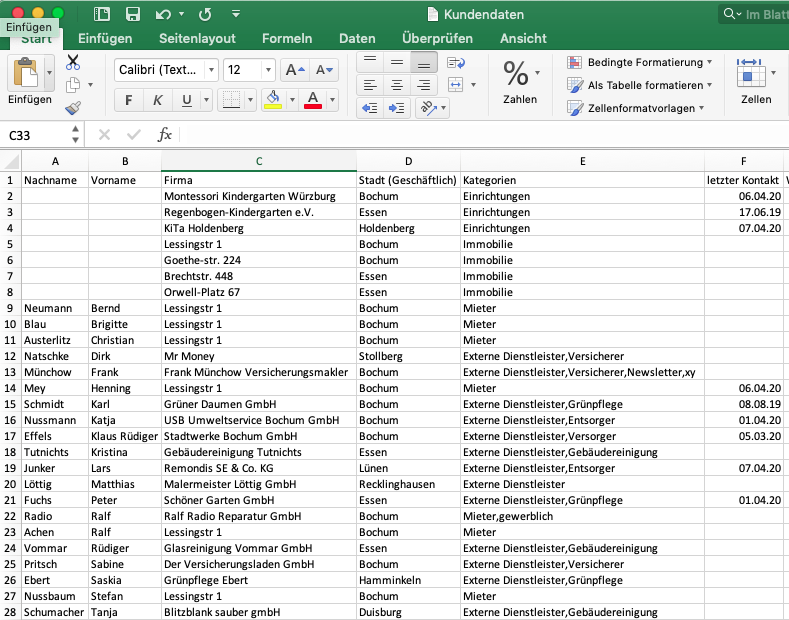The image size is (789, 620).
Task: Align text right
Action: point(424,85)
